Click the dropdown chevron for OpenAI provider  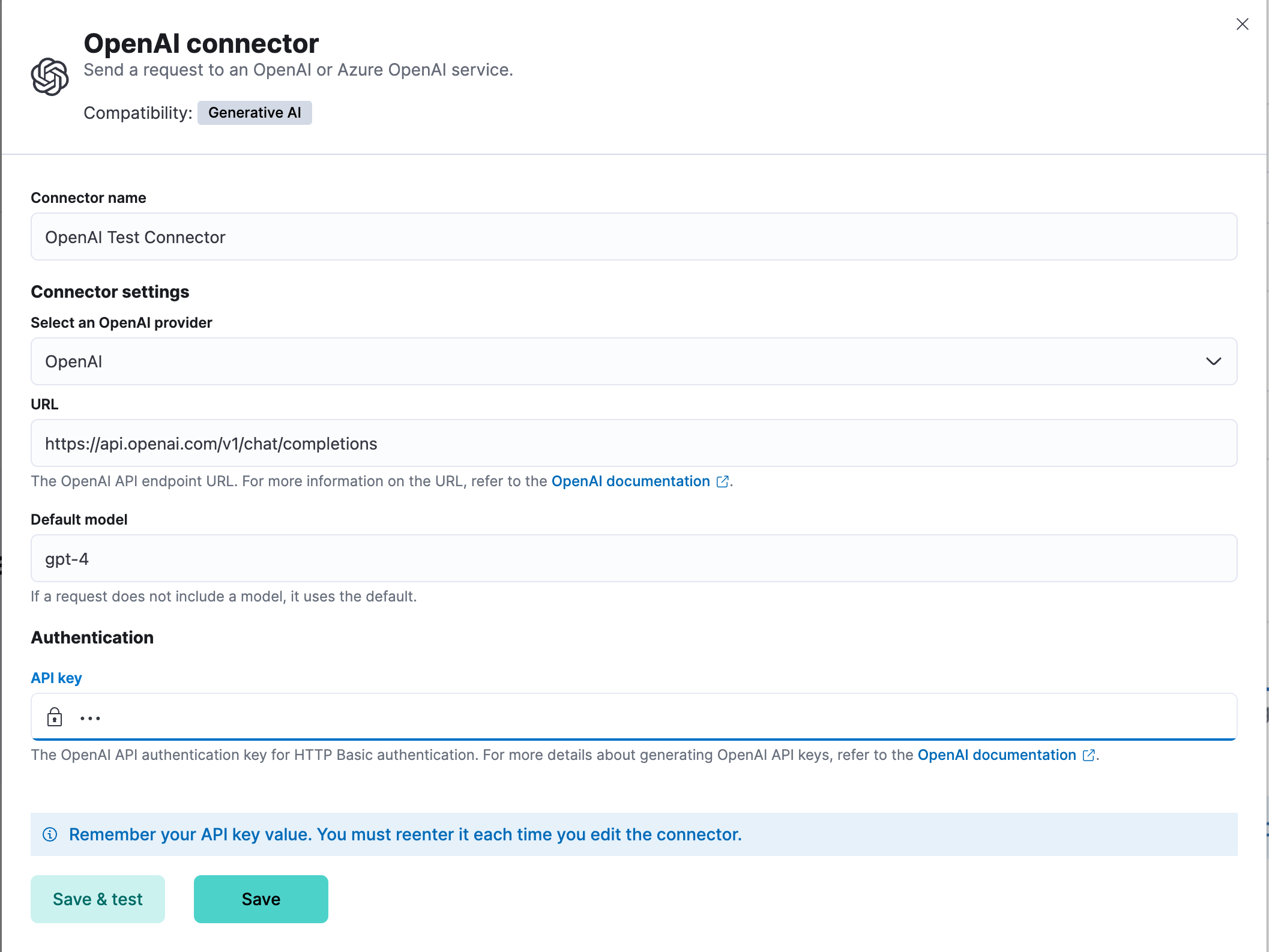[1214, 361]
